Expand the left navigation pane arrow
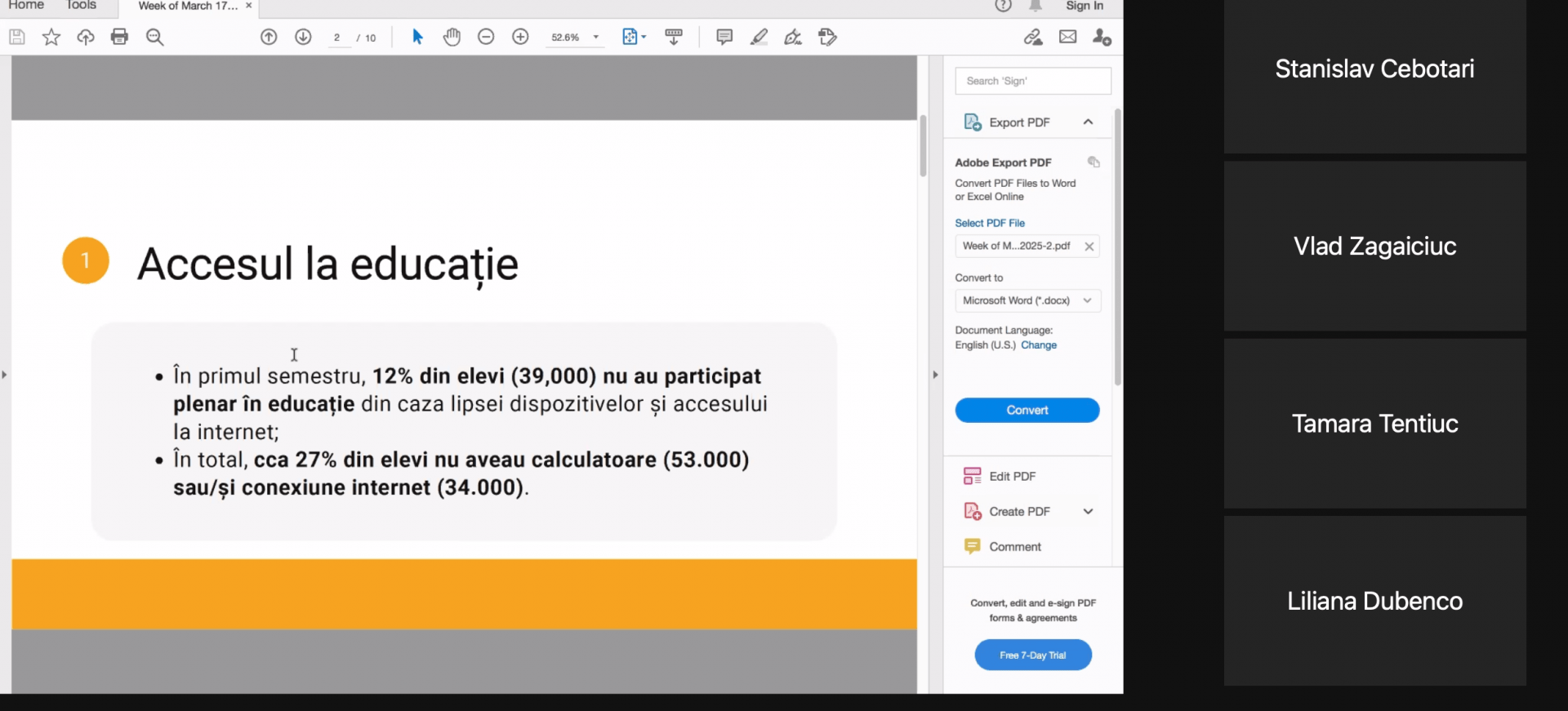Screen dimensions: 1568x711 point(4,375)
